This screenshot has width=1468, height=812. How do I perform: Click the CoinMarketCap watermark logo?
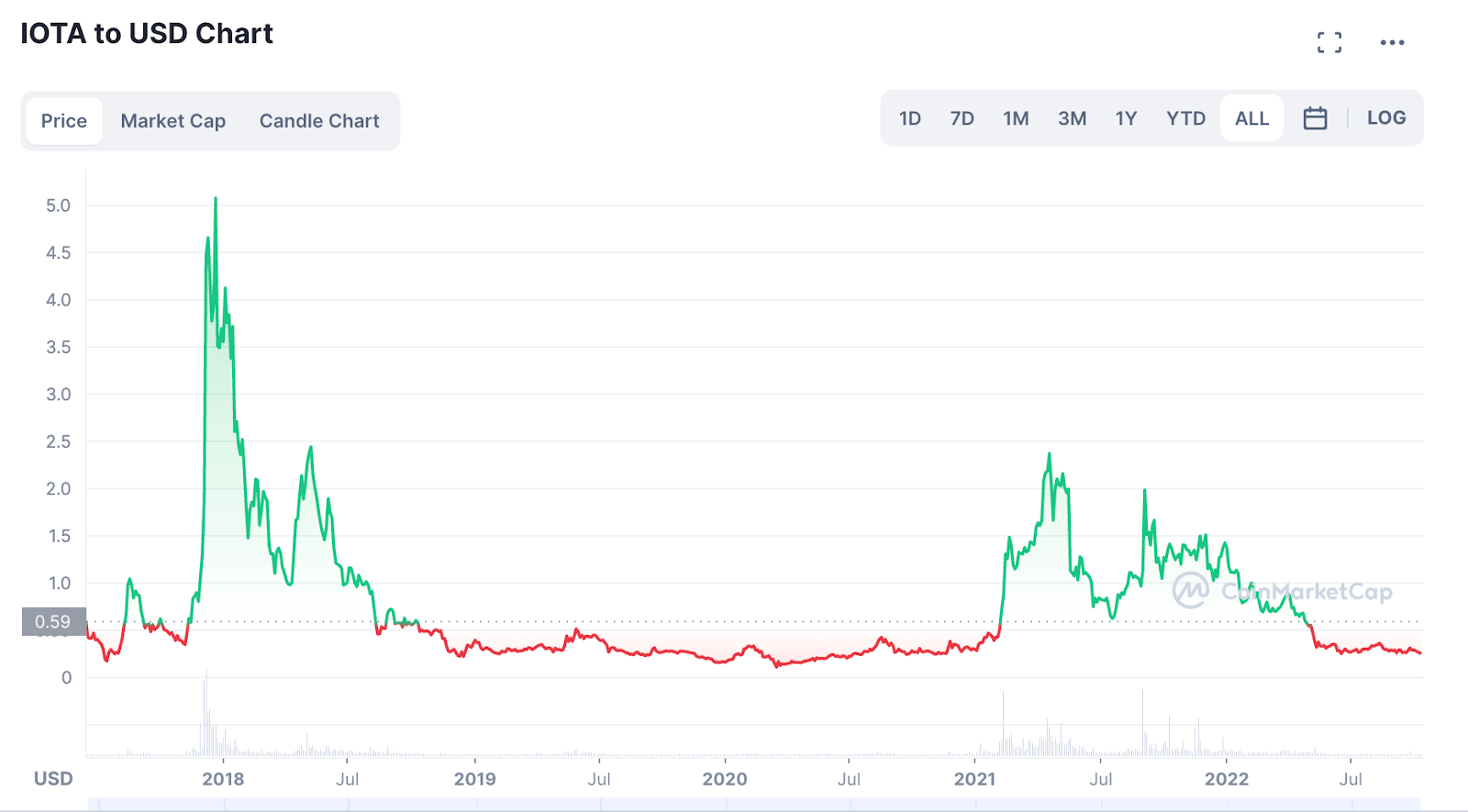1283,591
